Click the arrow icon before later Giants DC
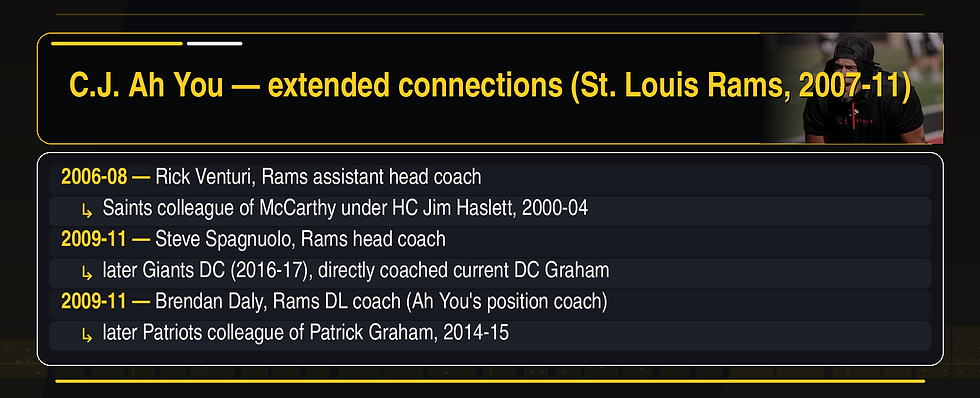Screen dimensions: 980x398 pos(88,274)
